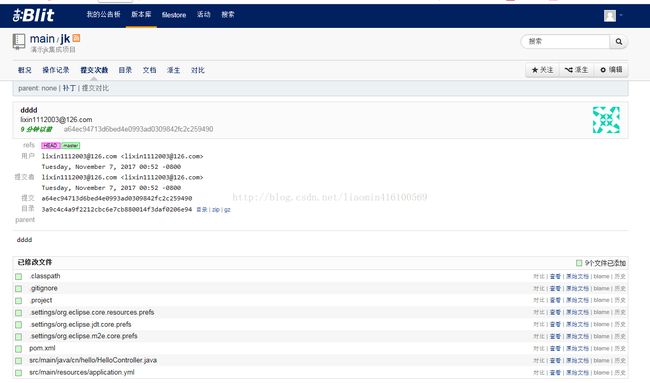Click blame link for pom.xml row
650x383 pixels.
(601, 349)
